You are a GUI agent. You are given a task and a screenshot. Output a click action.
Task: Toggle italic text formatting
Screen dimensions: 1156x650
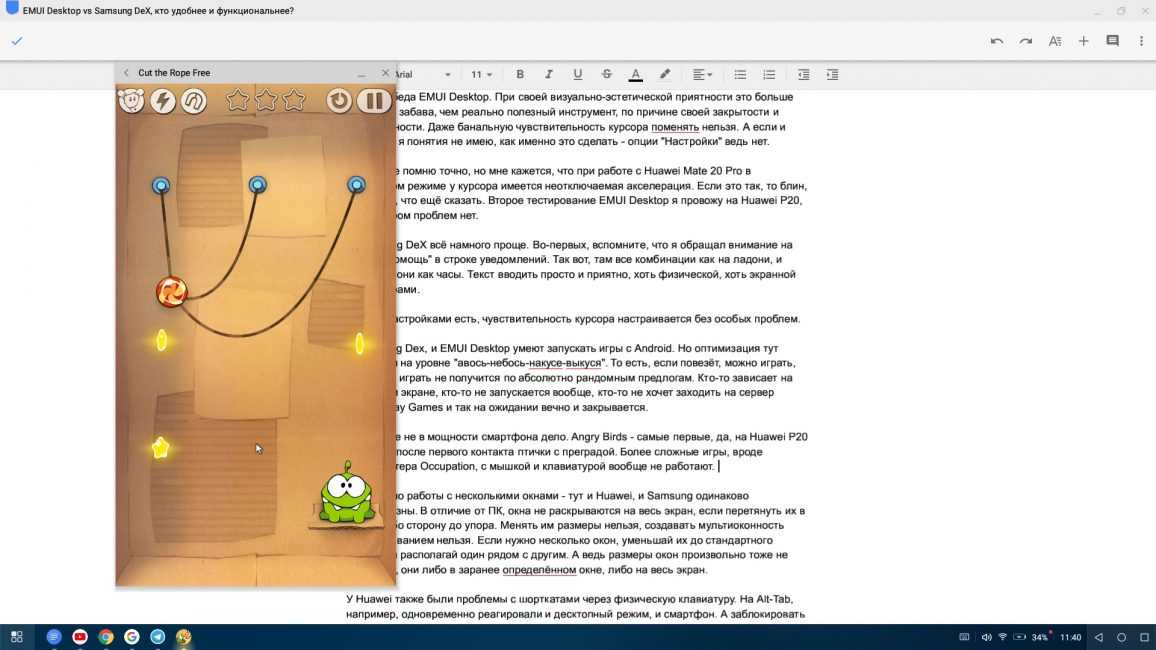point(548,75)
